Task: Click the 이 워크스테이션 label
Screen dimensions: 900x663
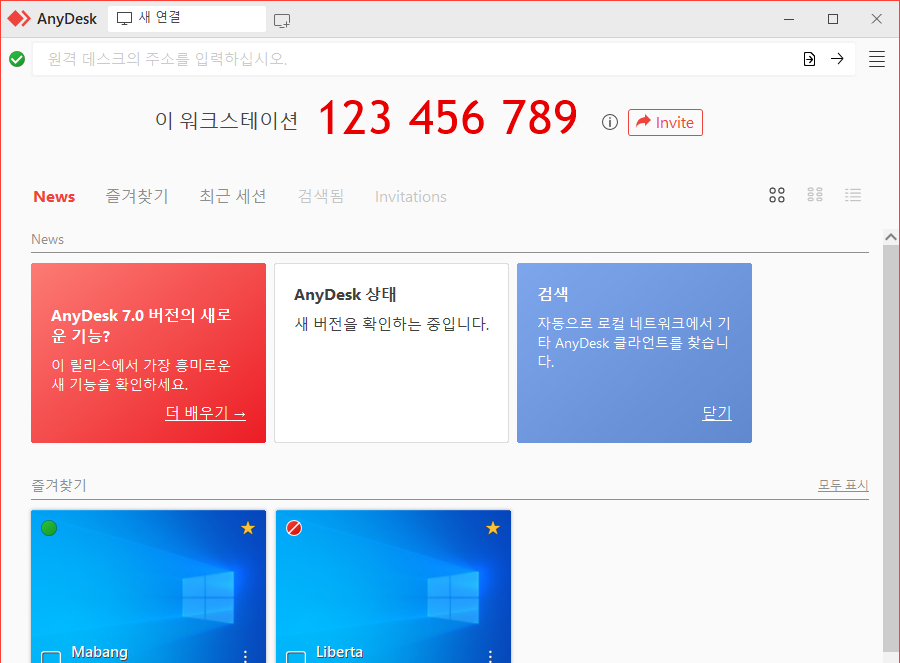Action: tap(226, 121)
